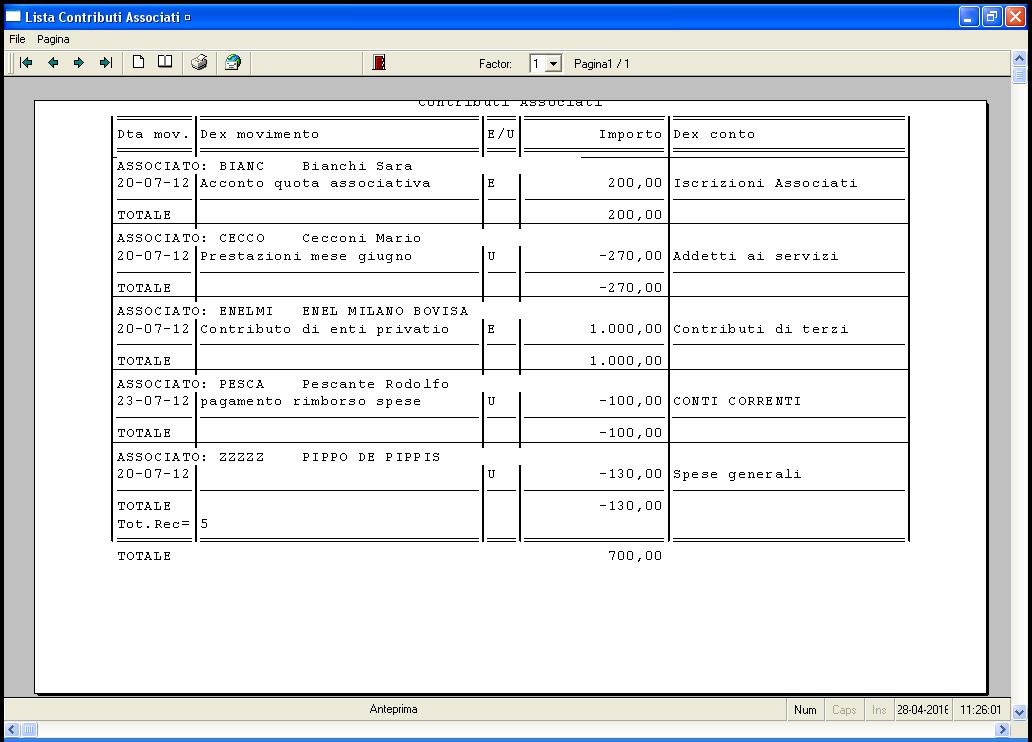The width and height of the screenshot is (1032, 742).
Task: Click the 'Caps' status bar indicator
Action: tap(844, 710)
